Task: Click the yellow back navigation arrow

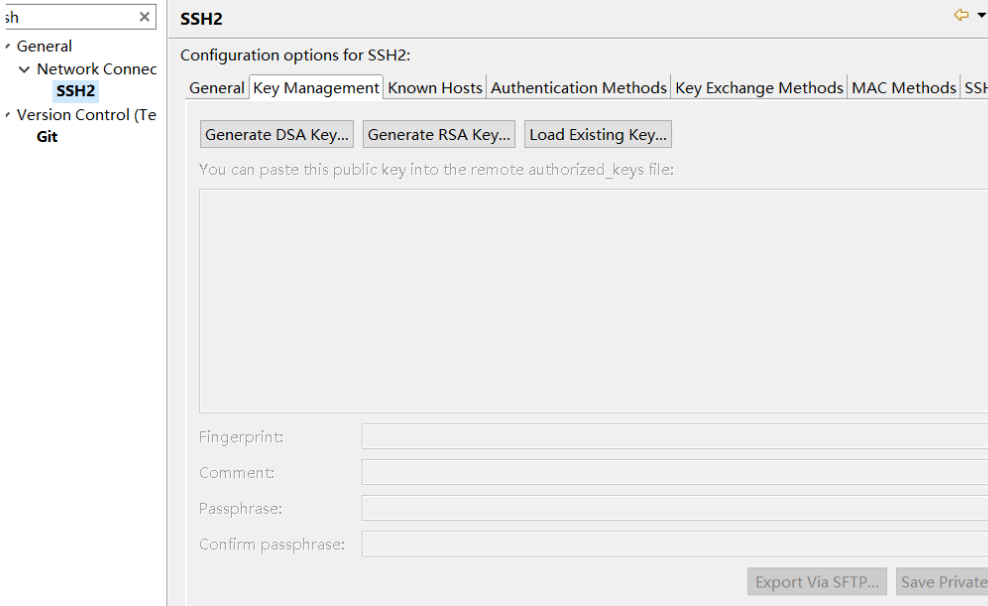Action: (x=962, y=15)
